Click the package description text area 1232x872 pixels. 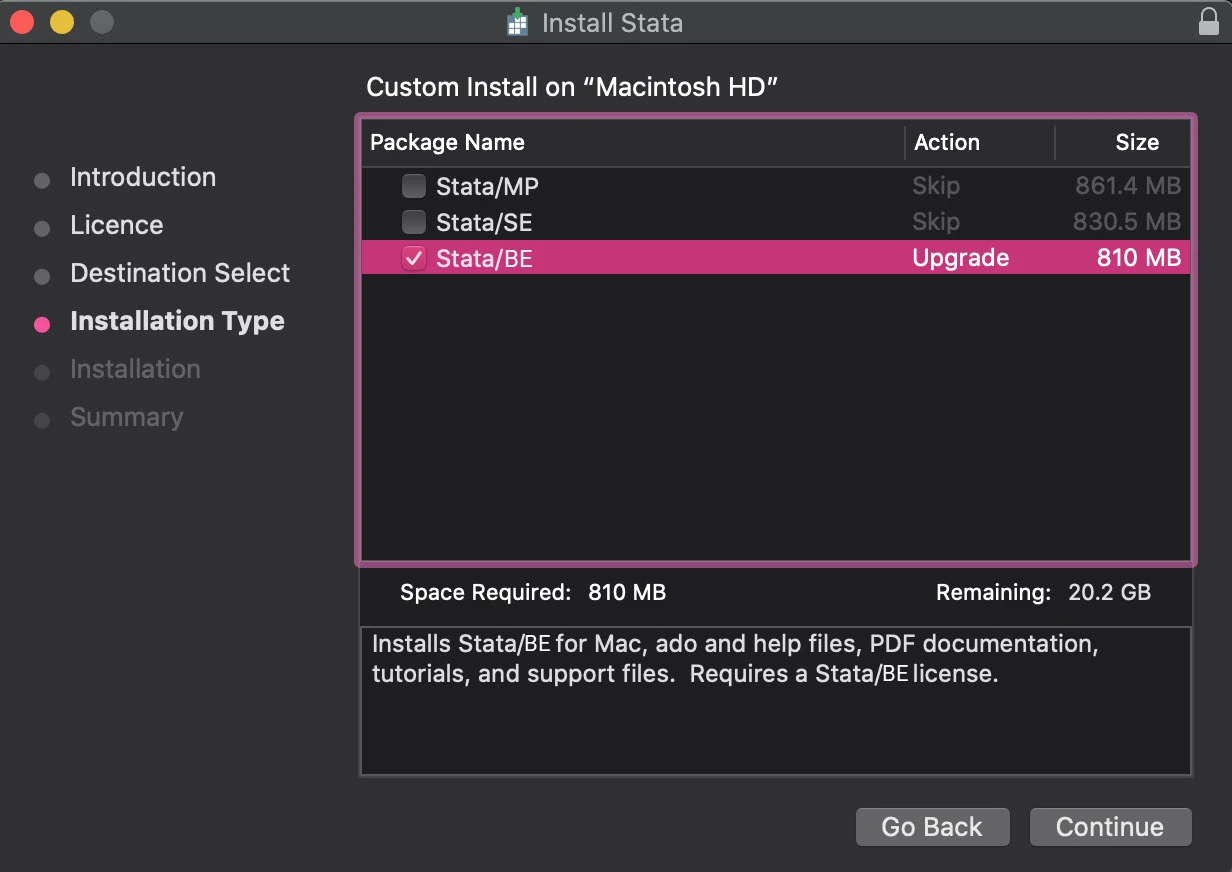click(x=775, y=700)
